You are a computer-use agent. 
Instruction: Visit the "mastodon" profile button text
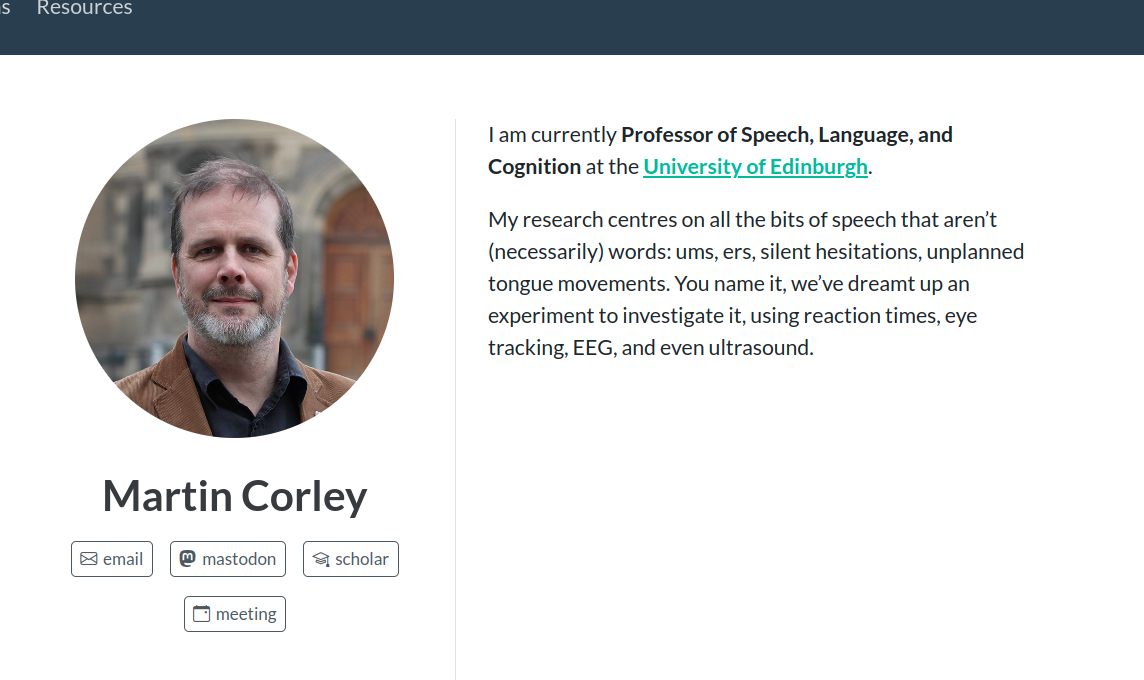[x=239, y=559]
